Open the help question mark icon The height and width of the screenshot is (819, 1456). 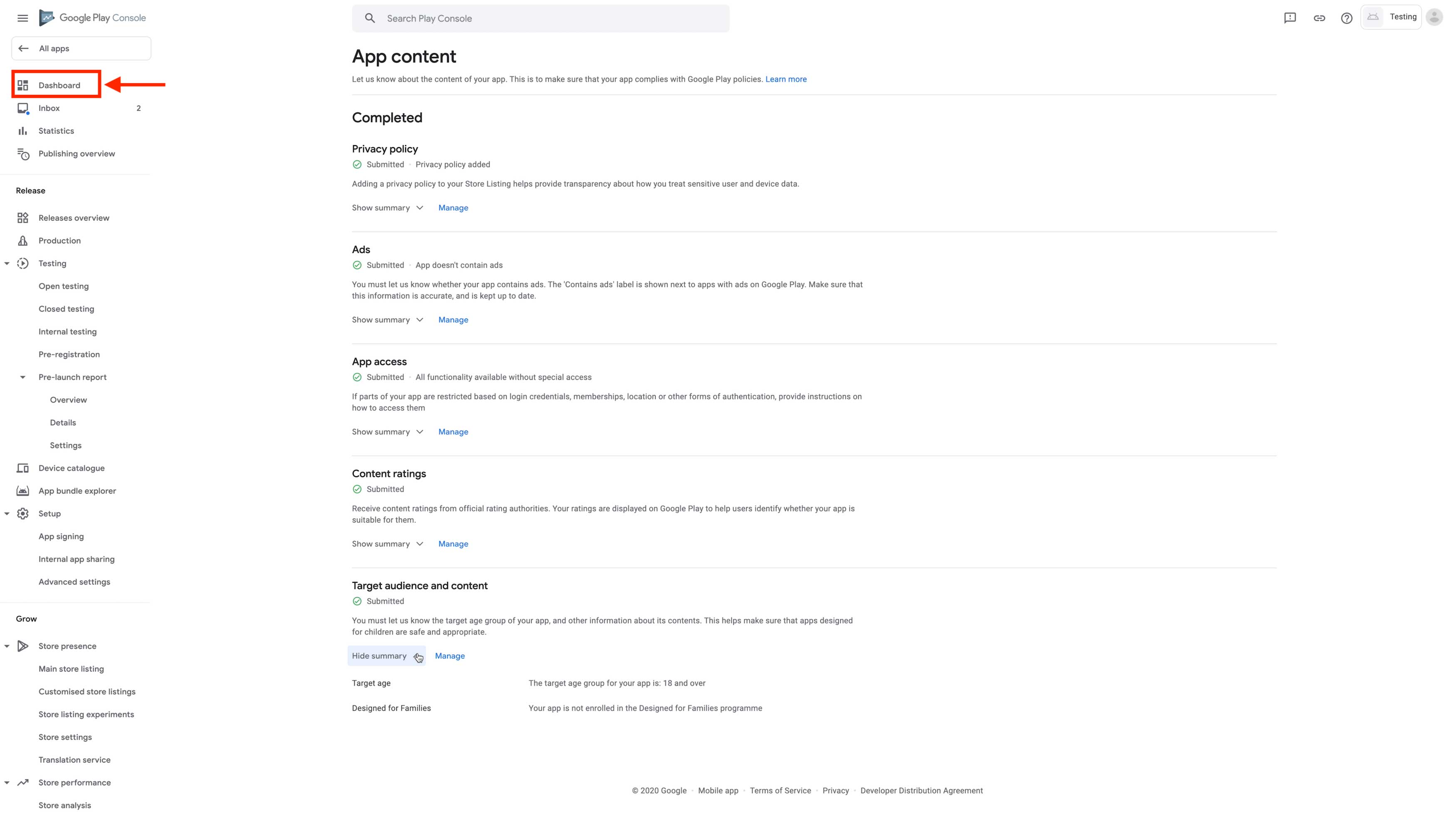click(x=1347, y=18)
